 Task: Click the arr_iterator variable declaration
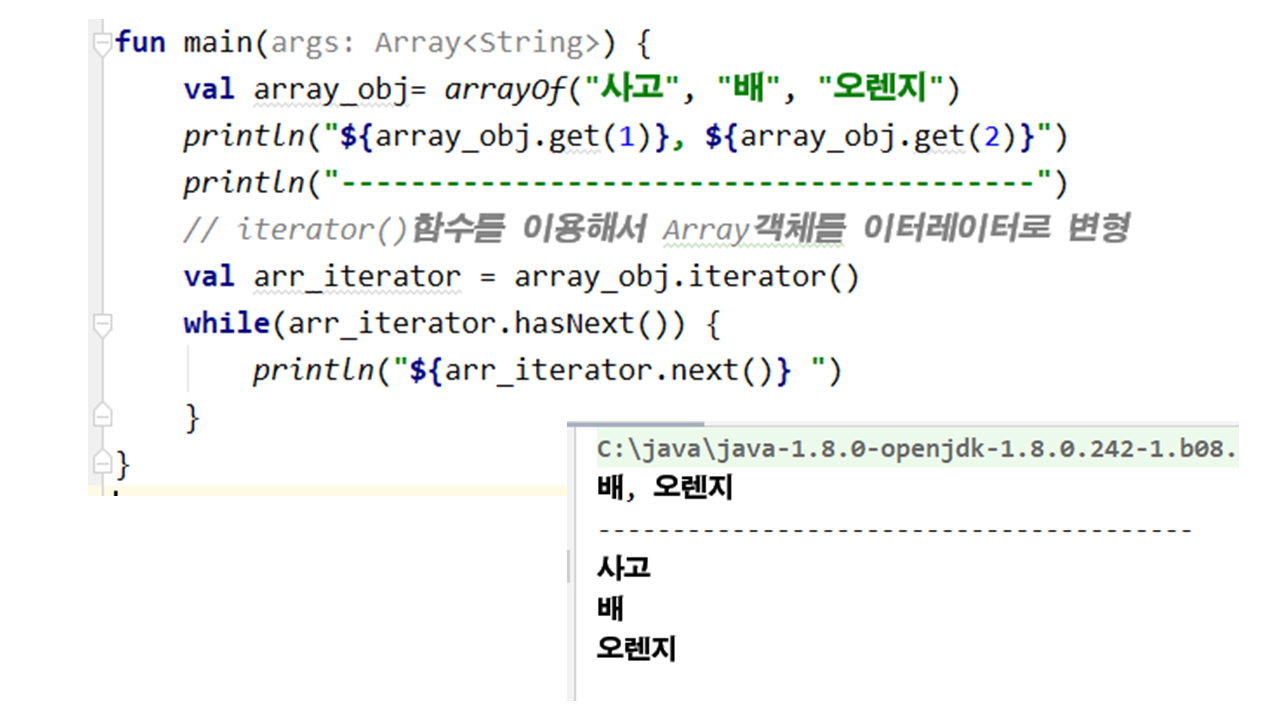[357, 277]
